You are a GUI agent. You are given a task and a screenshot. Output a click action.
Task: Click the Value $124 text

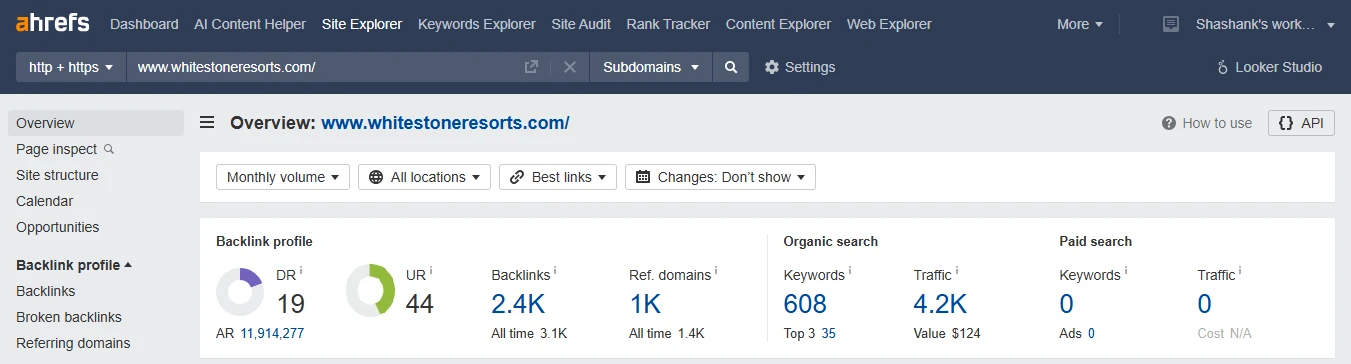(947, 333)
